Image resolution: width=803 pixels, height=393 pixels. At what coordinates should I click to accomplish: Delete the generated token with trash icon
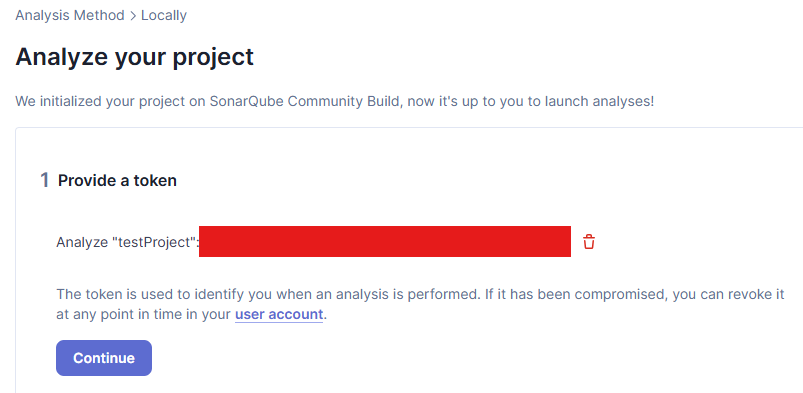click(x=589, y=241)
